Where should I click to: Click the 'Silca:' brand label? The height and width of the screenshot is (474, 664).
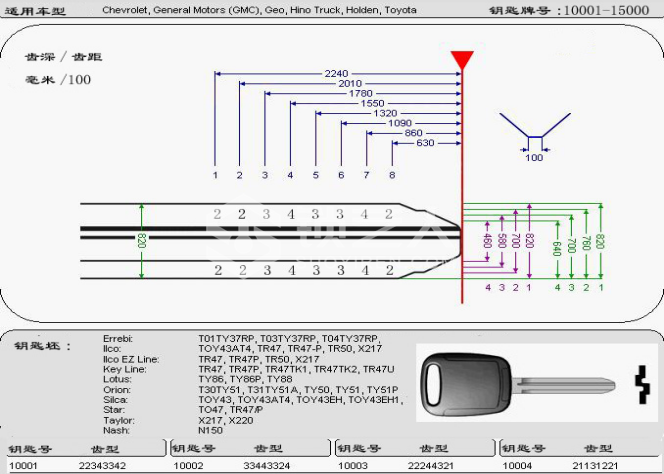(x=116, y=400)
